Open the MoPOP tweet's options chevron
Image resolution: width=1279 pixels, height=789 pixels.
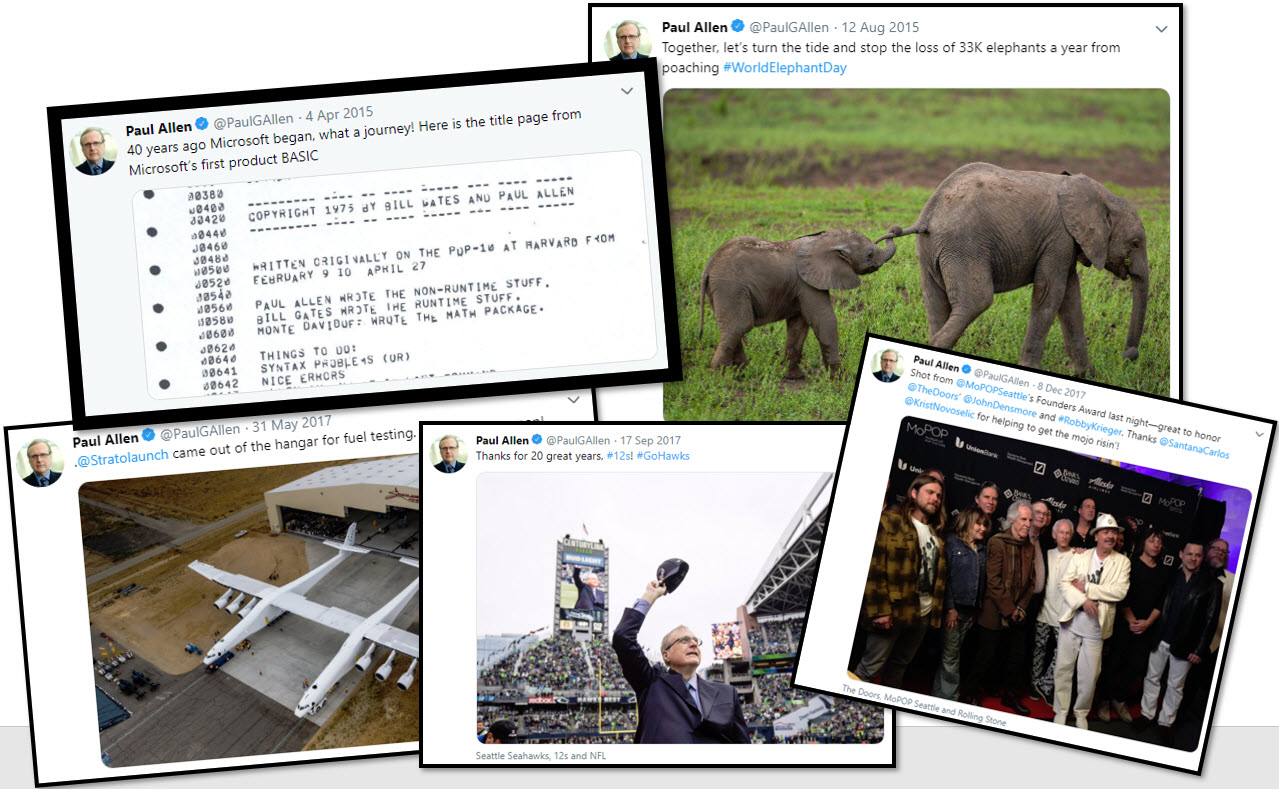[1259, 435]
